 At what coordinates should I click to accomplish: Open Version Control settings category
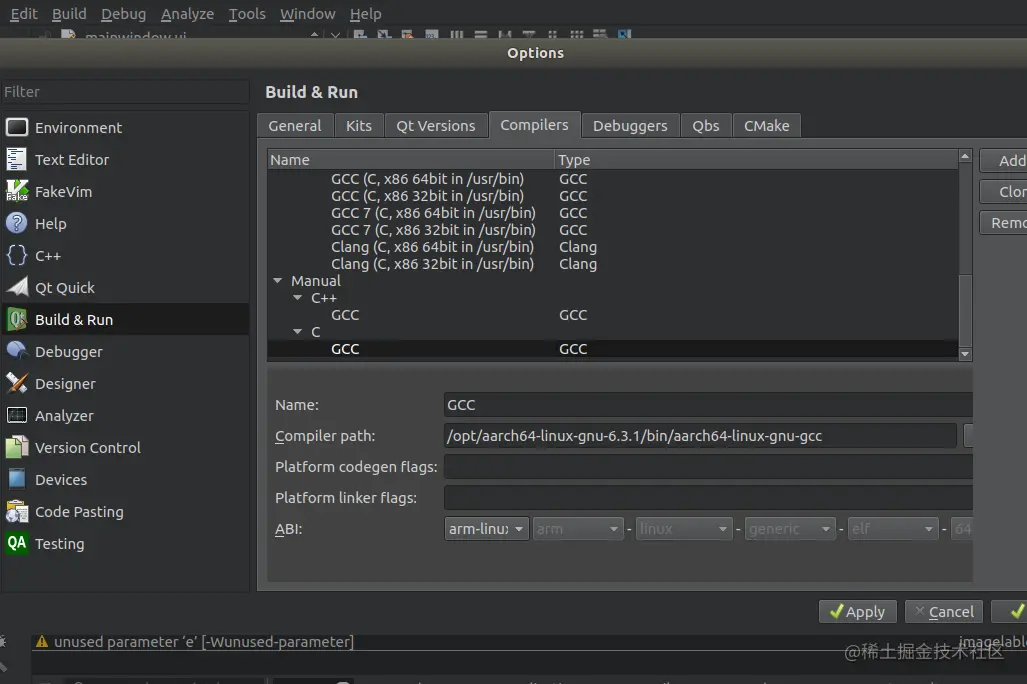124,447
